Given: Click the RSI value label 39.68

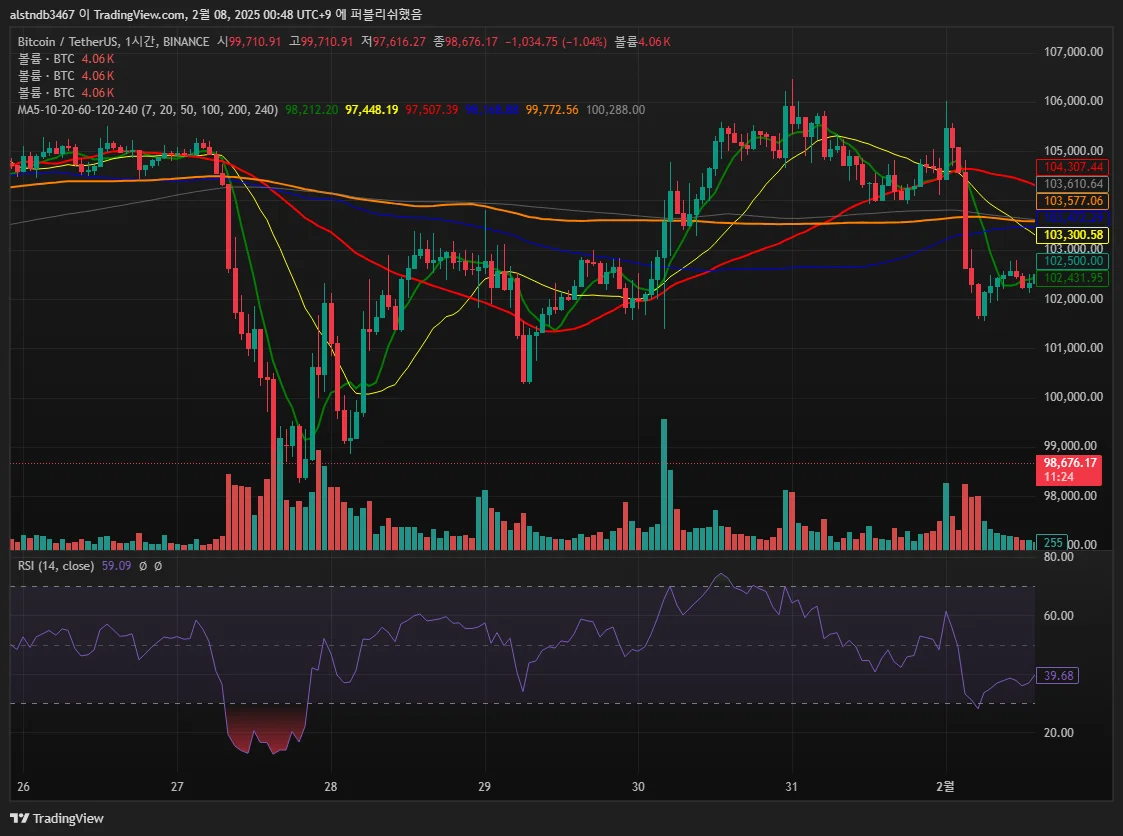Looking at the screenshot, I should (x=1058, y=676).
